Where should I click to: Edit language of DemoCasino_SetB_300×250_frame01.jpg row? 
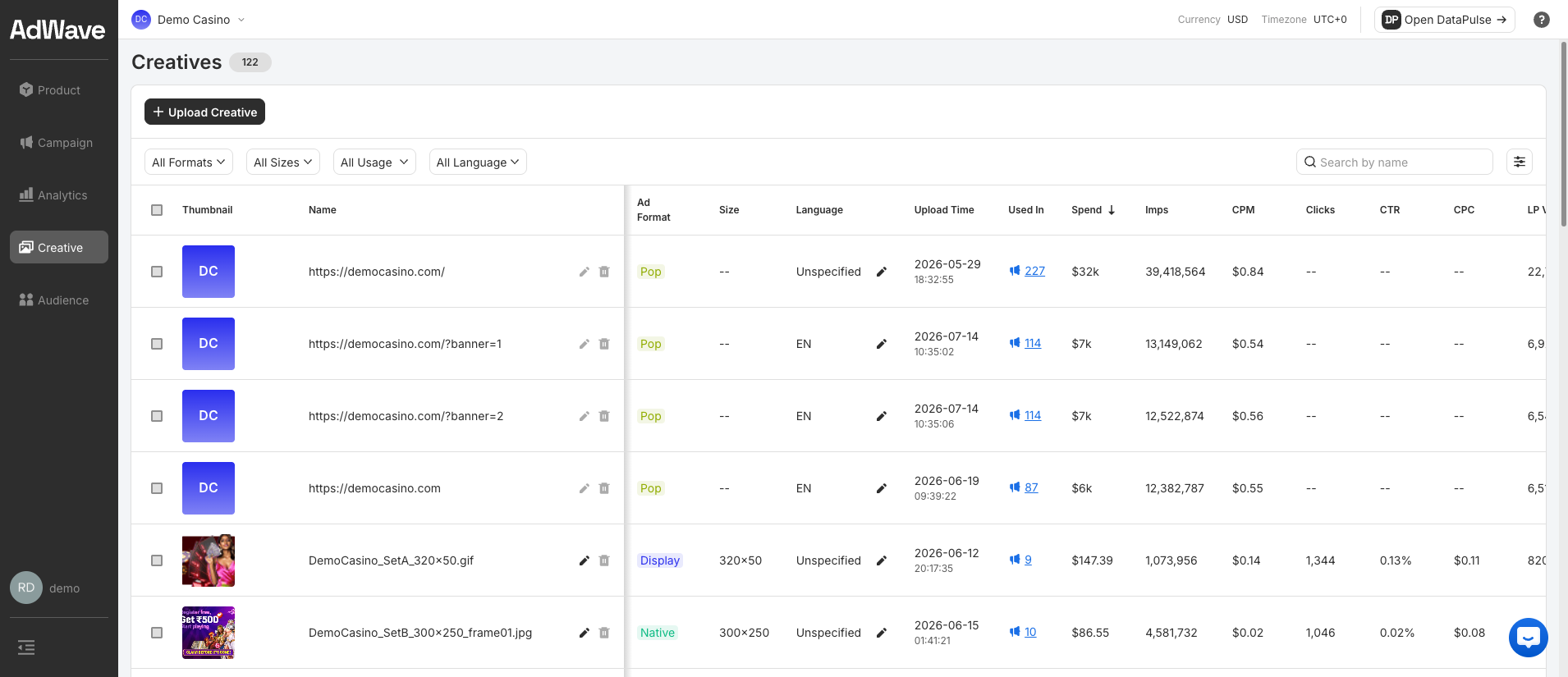[882, 633]
